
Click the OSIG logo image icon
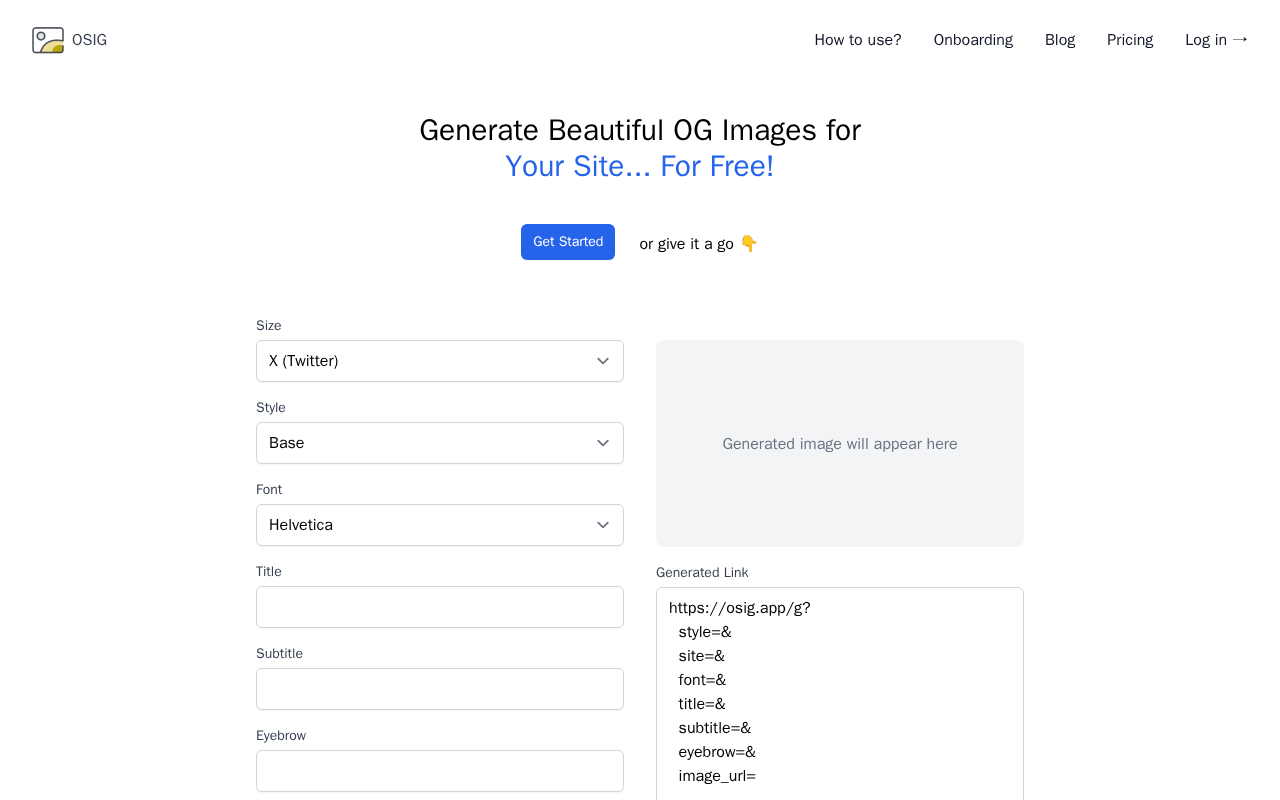coord(48,40)
